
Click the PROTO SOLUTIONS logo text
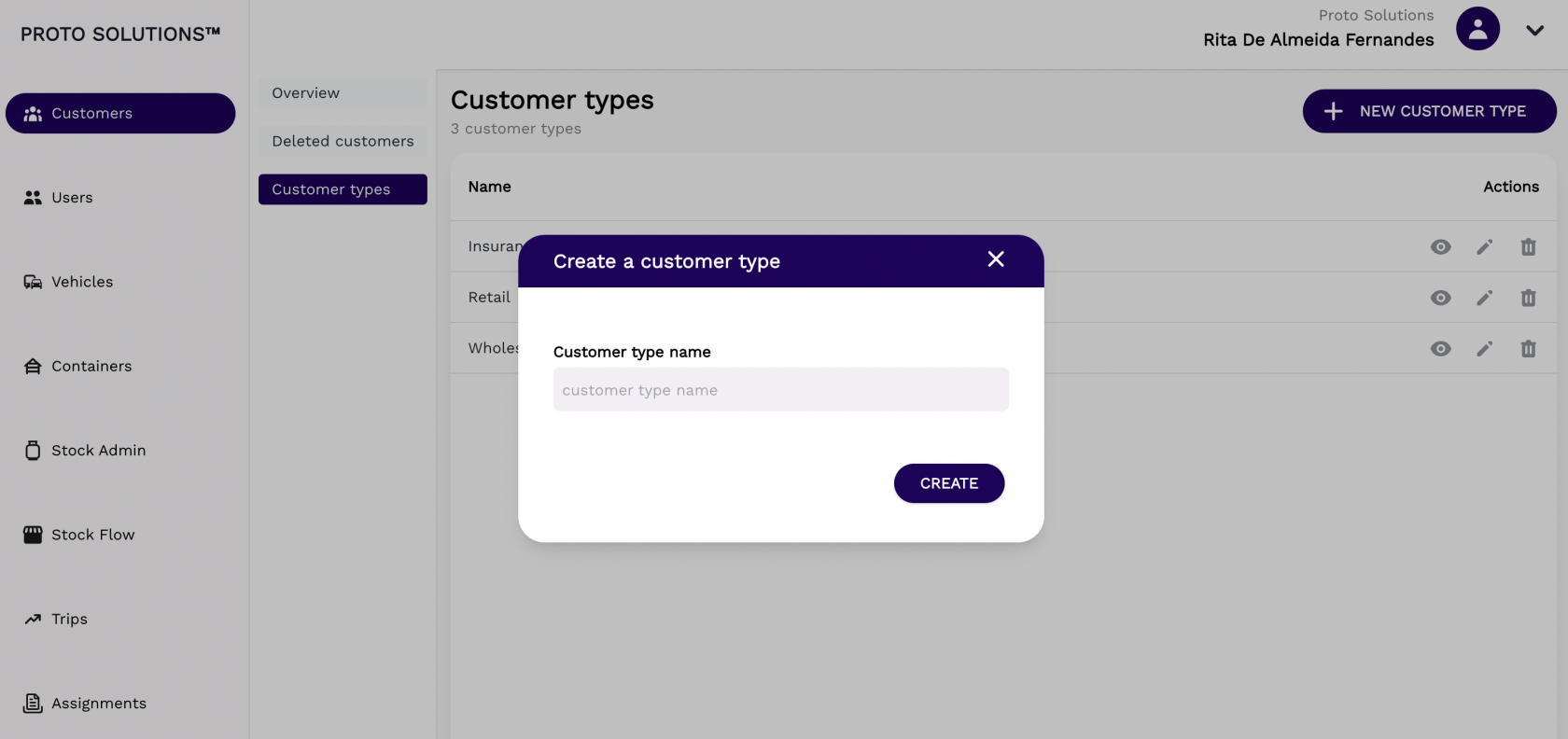pos(120,35)
